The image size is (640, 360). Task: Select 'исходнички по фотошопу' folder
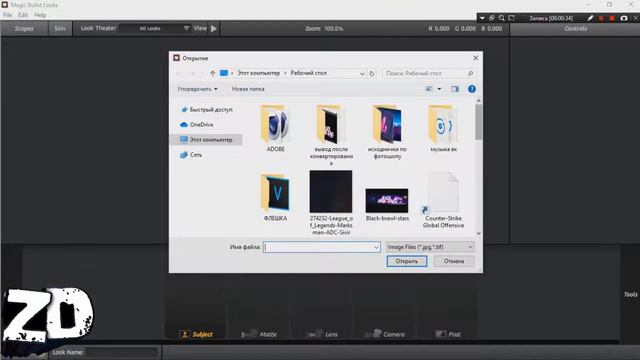click(387, 131)
